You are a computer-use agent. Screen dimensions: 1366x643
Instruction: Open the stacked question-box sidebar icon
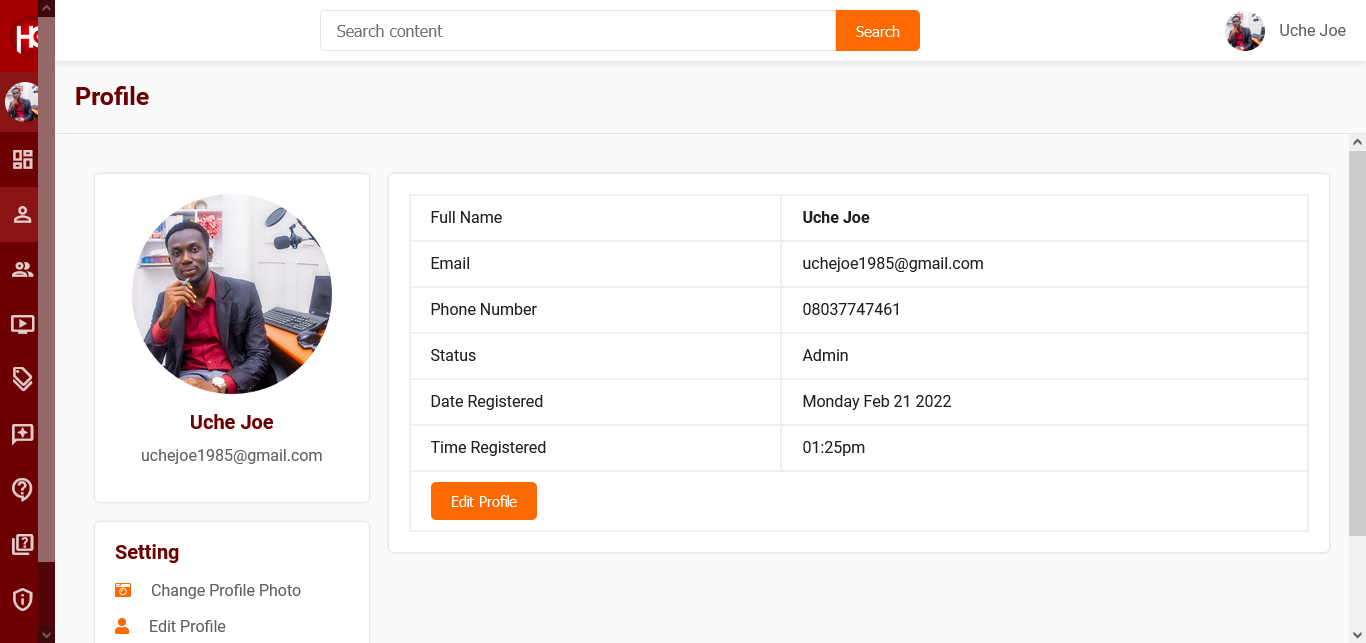pos(22,544)
